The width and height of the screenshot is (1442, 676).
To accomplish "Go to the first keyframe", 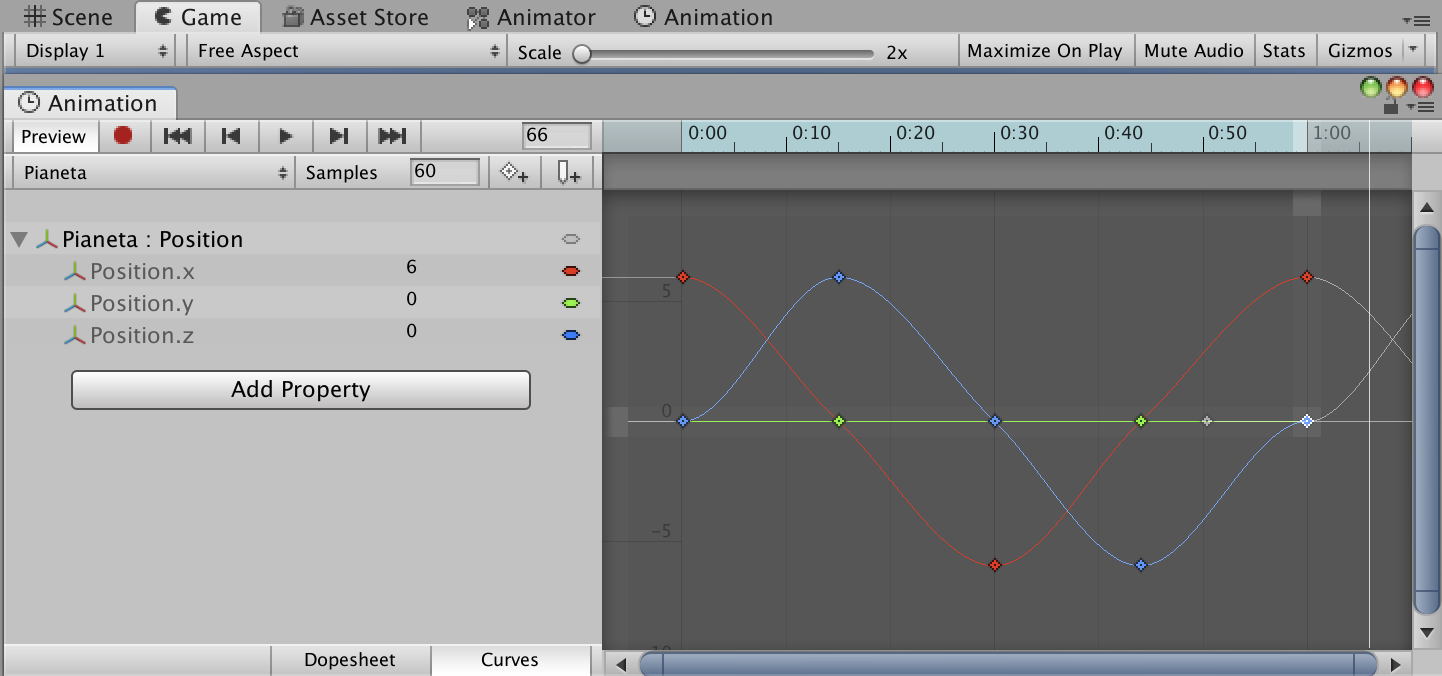I will coord(177,136).
